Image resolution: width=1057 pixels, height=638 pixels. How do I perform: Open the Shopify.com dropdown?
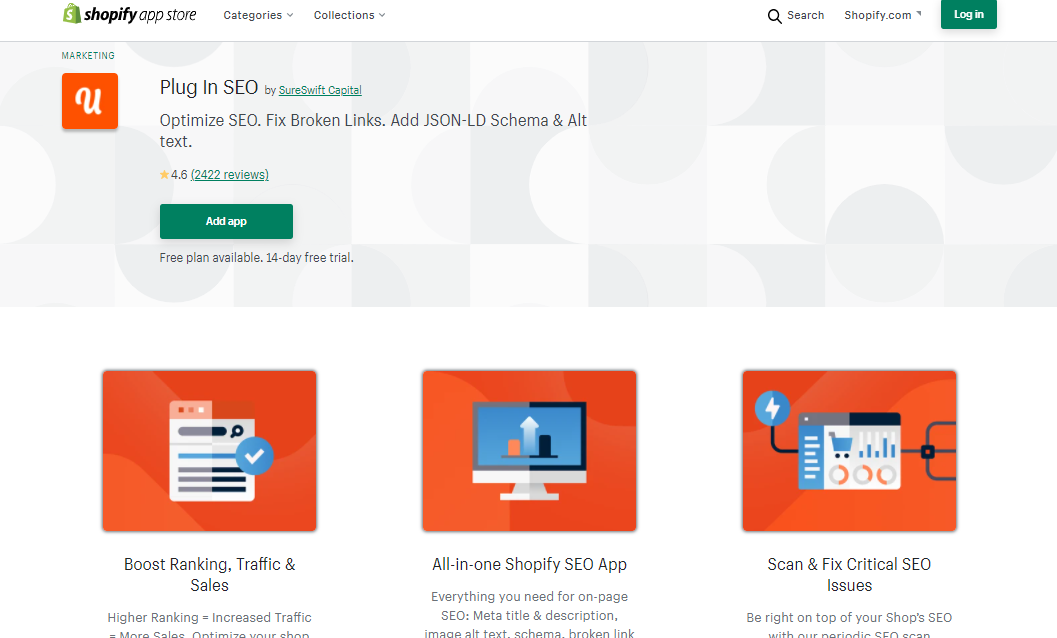pos(882,15)
